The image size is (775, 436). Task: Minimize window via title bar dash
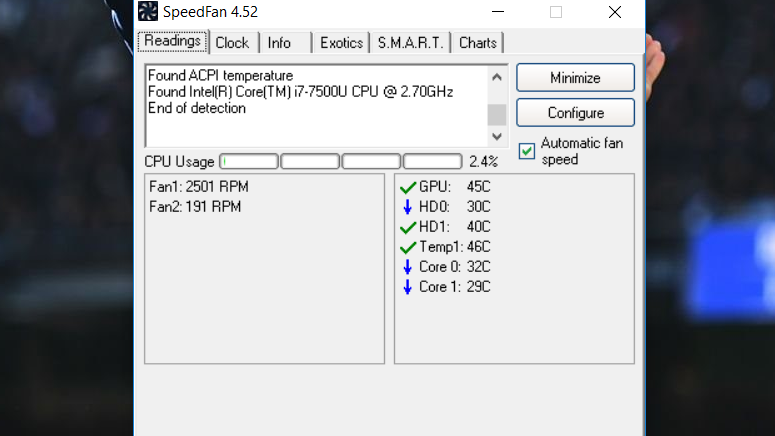click(498, 12)
